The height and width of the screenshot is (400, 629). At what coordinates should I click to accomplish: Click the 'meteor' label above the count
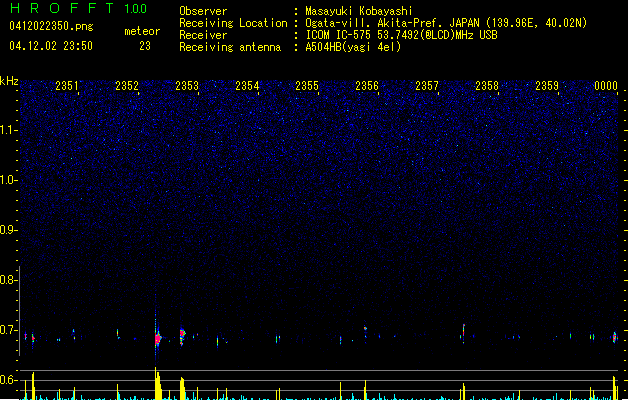pyautogui.click(x=142, y=31)
